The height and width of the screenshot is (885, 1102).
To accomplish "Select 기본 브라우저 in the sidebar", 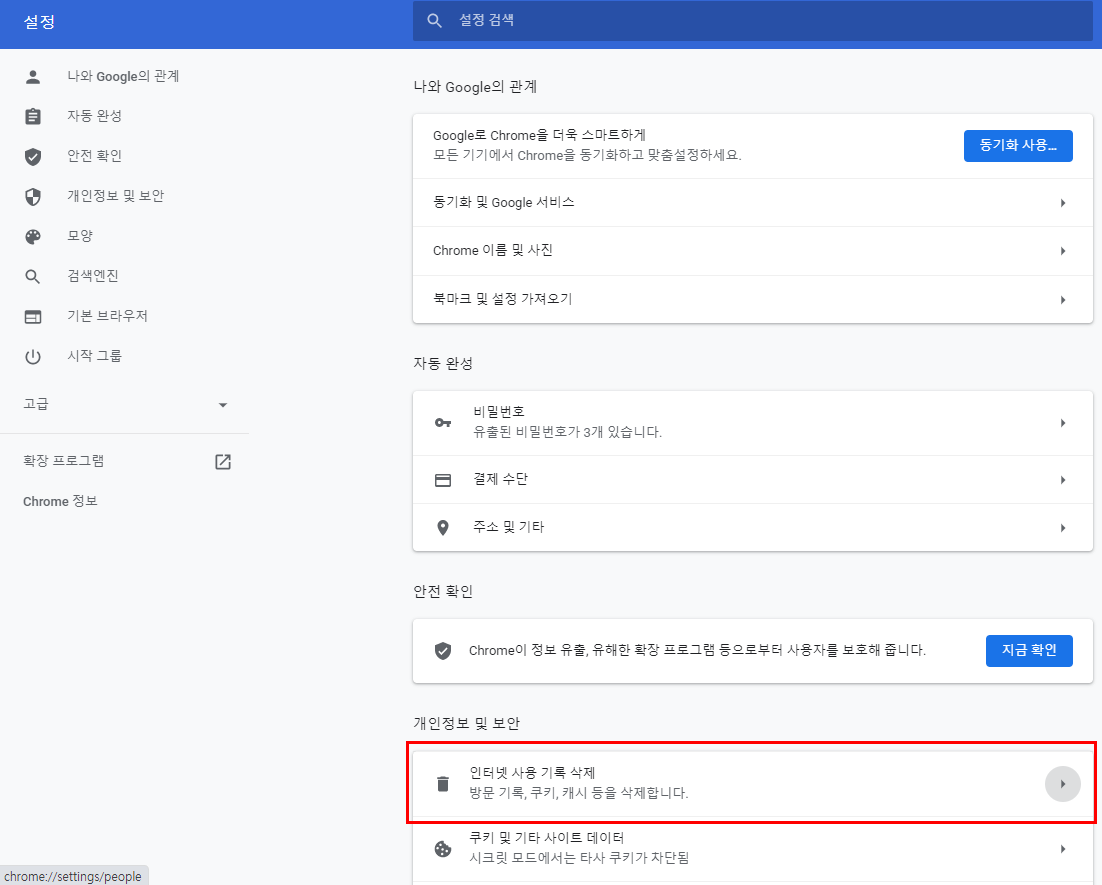I will [x=108, y=316].
